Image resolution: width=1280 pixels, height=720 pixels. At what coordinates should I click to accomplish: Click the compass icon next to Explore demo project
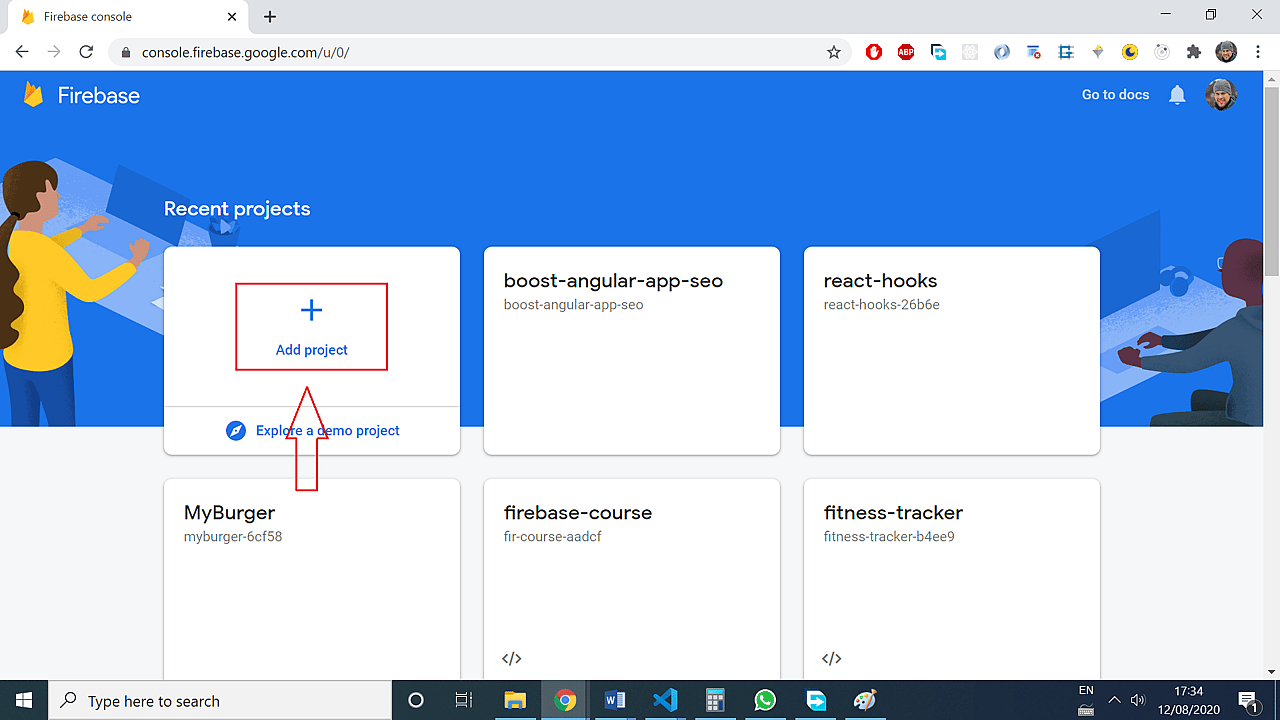[x=236, y=430]
